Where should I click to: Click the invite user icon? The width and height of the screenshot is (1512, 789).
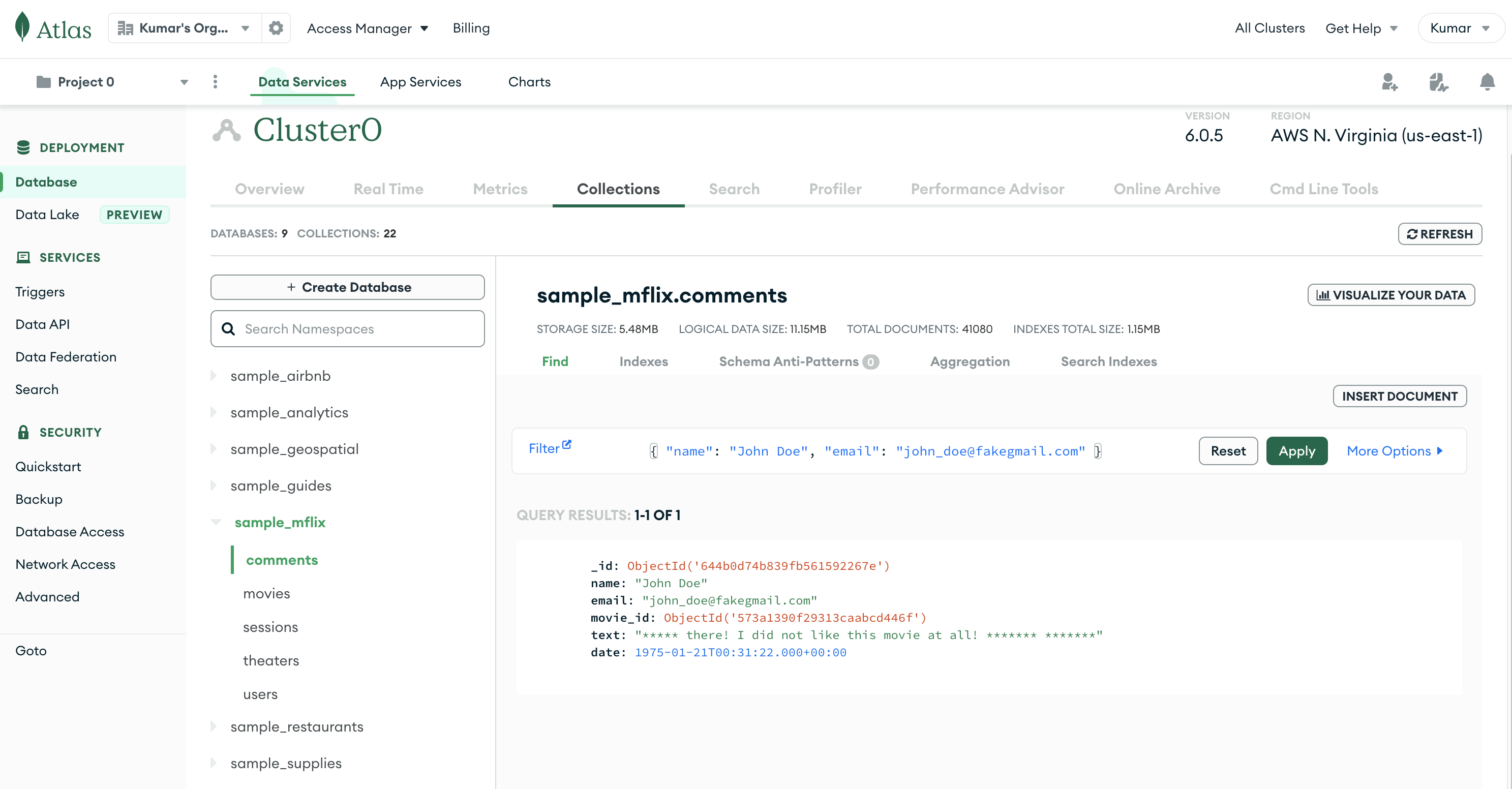point(1389,82)
